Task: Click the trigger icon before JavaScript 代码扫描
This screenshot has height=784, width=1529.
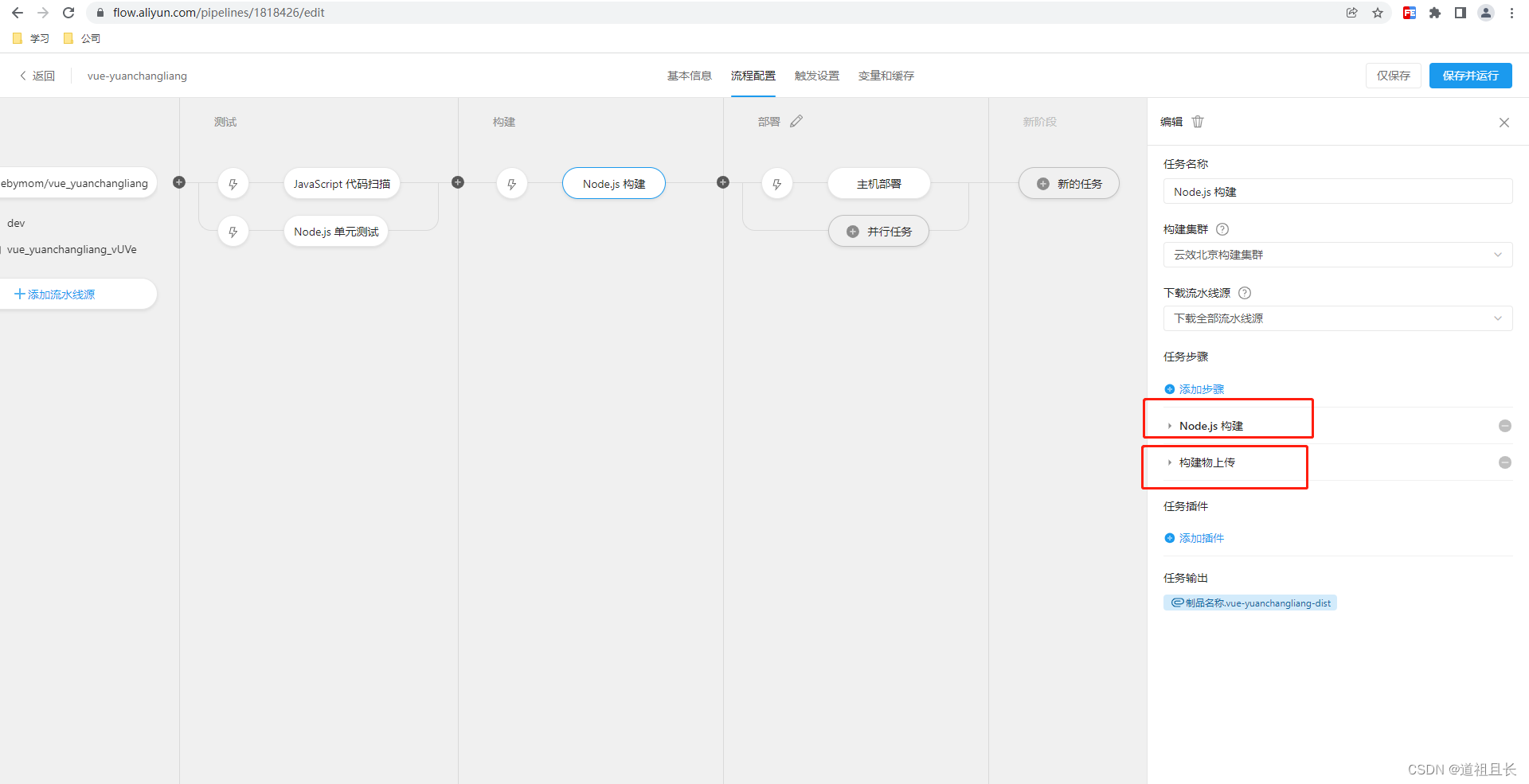Action: 233,184
